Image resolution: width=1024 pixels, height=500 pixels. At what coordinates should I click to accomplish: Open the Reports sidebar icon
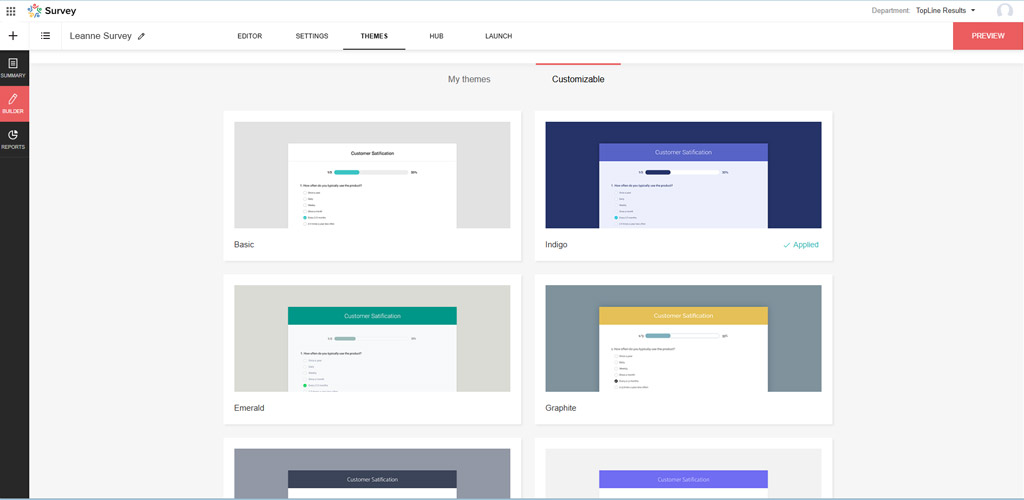pyautogui.click(x=13, y=139)
